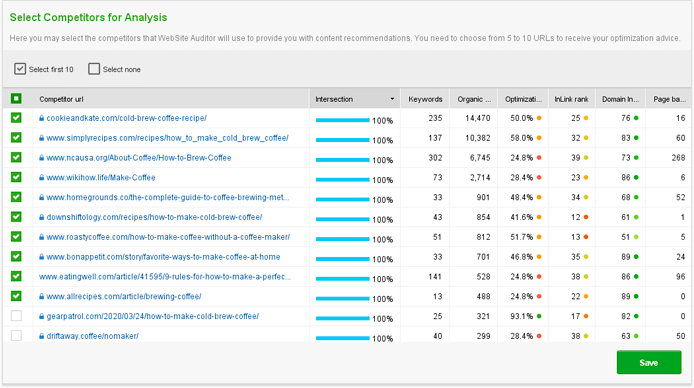Click the Competitor url column header

tap(61, 99)
